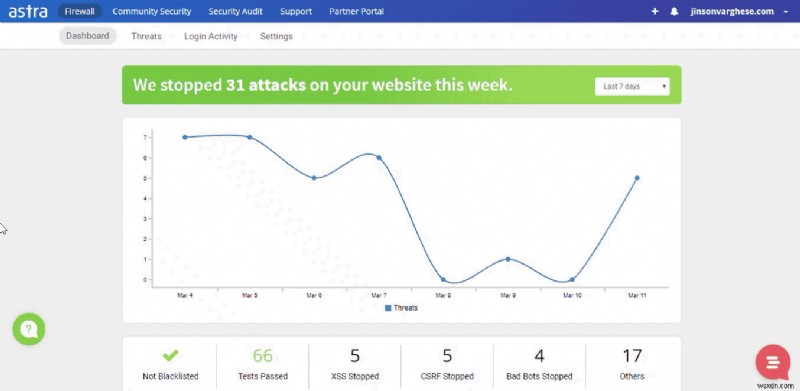
Task: Open the plus add icon in header
Action: 655,11
